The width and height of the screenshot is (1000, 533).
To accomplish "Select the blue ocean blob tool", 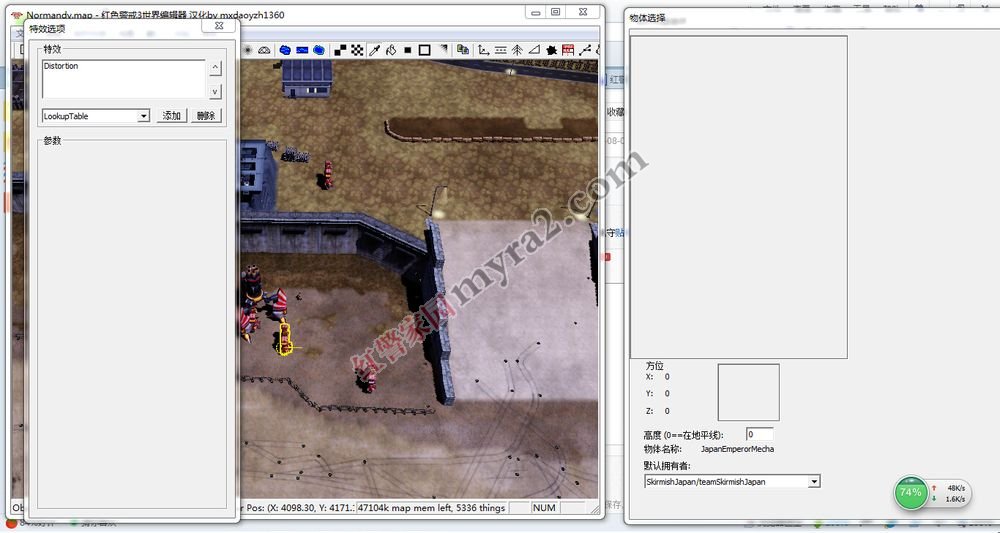I will 319,50.
